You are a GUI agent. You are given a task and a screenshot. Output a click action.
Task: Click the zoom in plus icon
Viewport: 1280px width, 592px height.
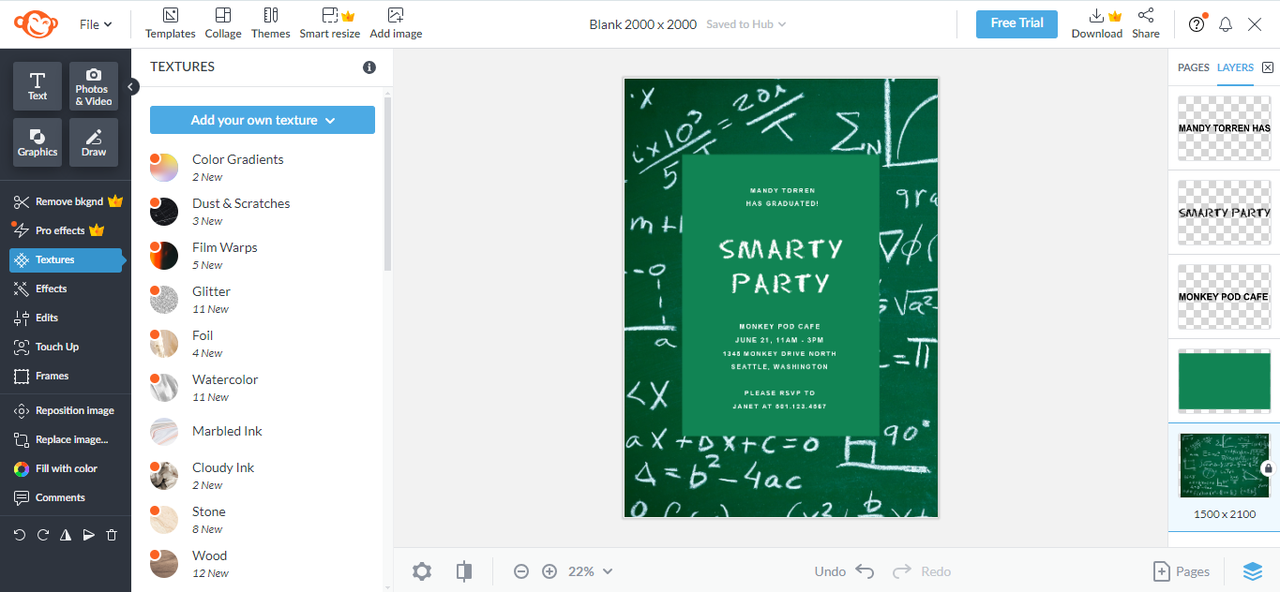549,571
